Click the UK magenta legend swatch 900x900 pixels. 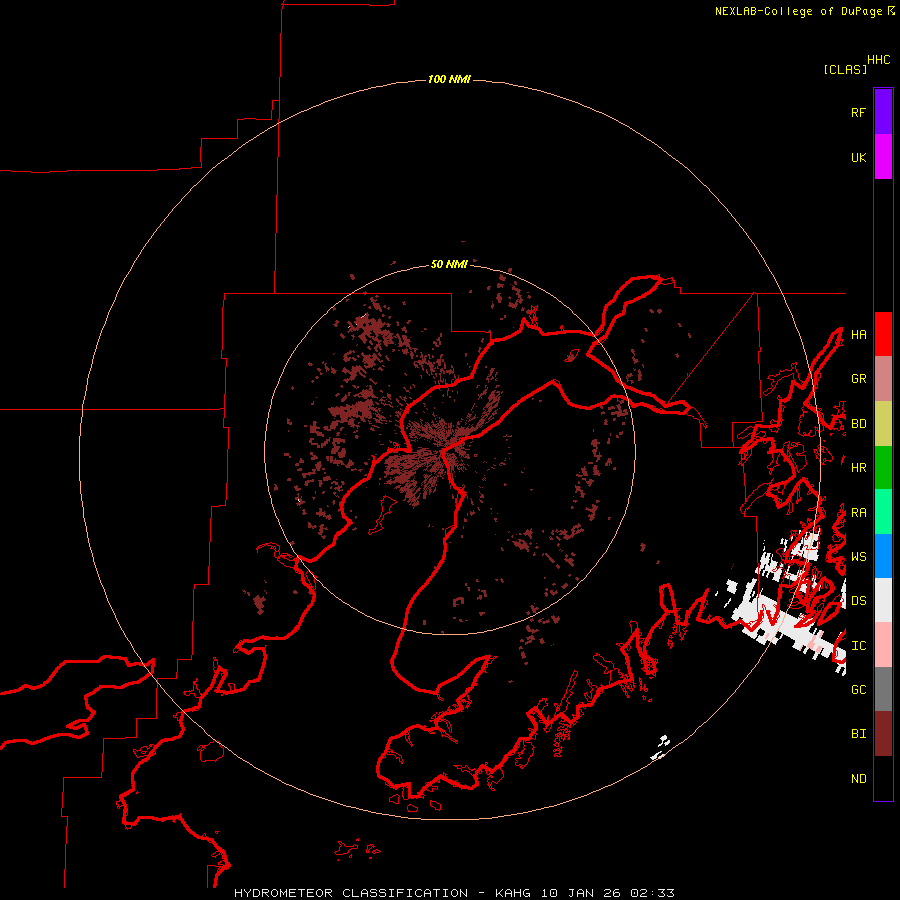coord(883,157)
